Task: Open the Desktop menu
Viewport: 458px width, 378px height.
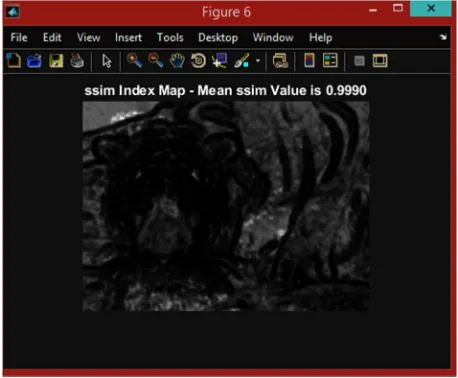Action: pyautogui.click(x=218, y=38)
